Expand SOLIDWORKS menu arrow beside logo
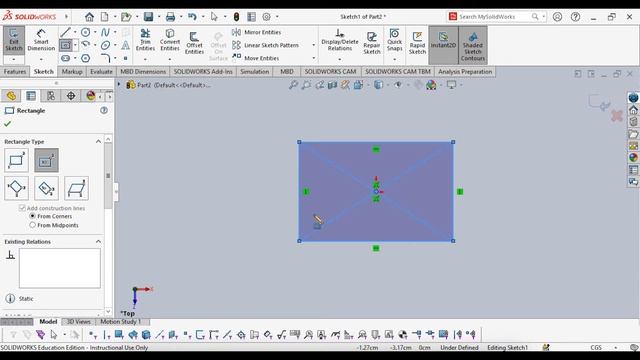The image size is (640, 360). (x=66, y=17)
